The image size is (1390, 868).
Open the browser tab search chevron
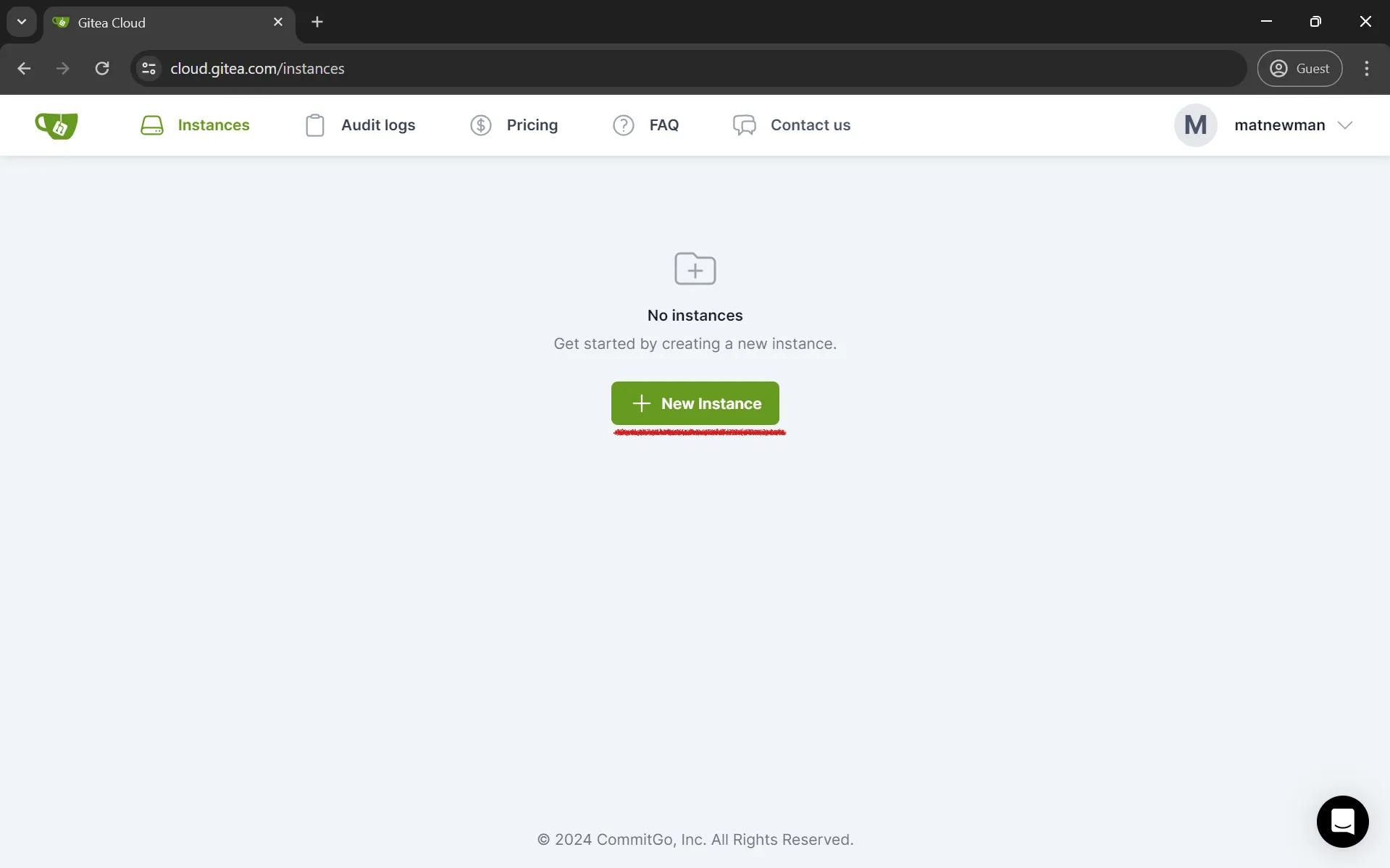pos(21,21)
